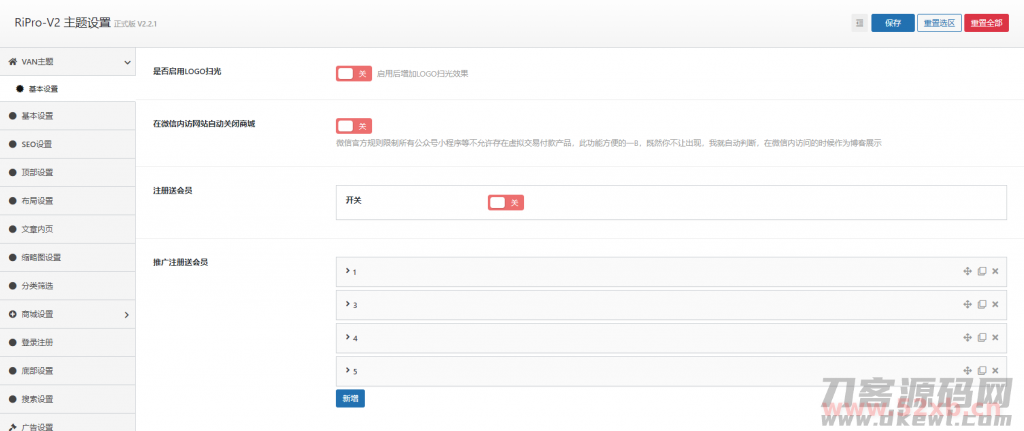Click the clone icon on row 5
The image size is (1024, 431).
tap(981, 371)
